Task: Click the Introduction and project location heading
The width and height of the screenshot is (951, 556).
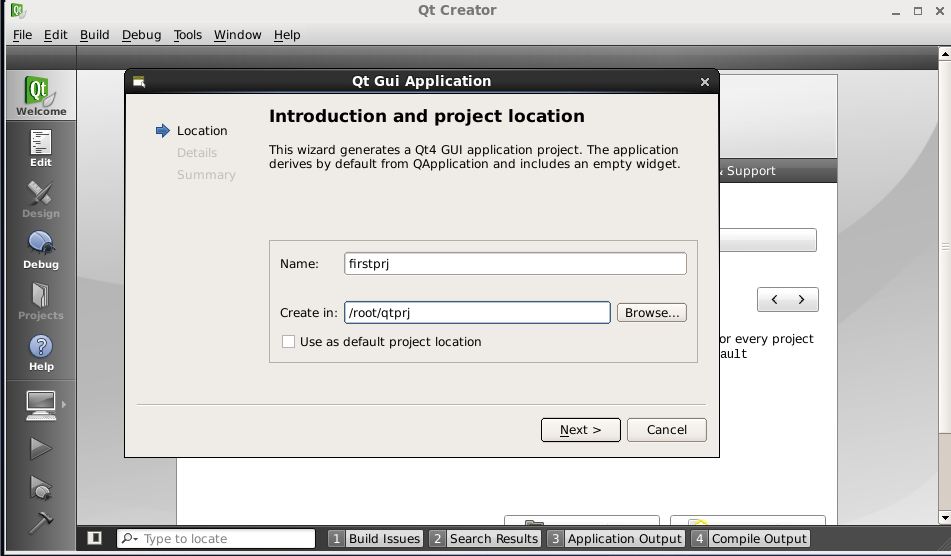Action: 427,116
